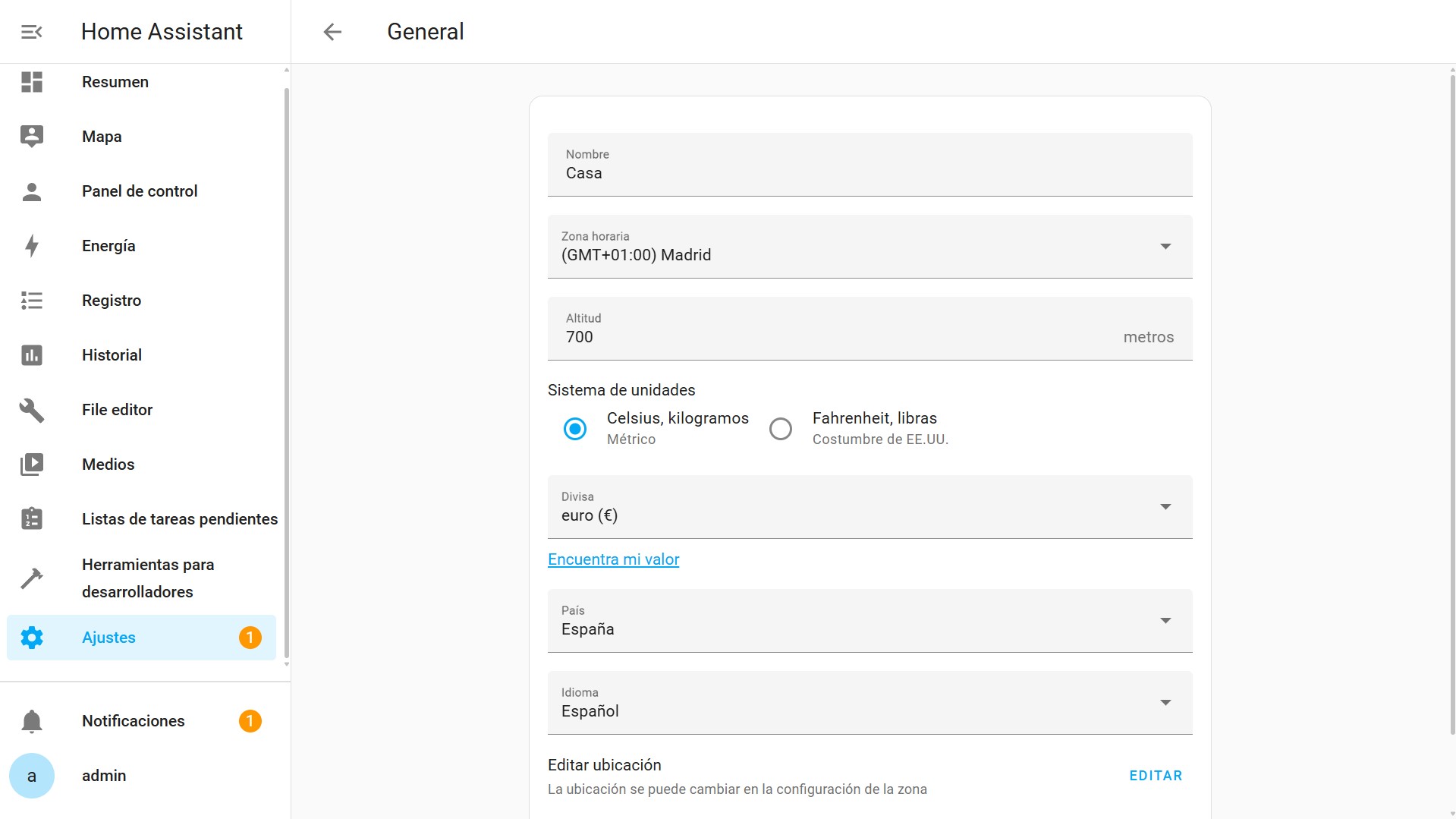Open the Energía lightning bolt icon
The height and width of the screenshot is (819, 1456).
pyautogui.click(x=31, y=246)
